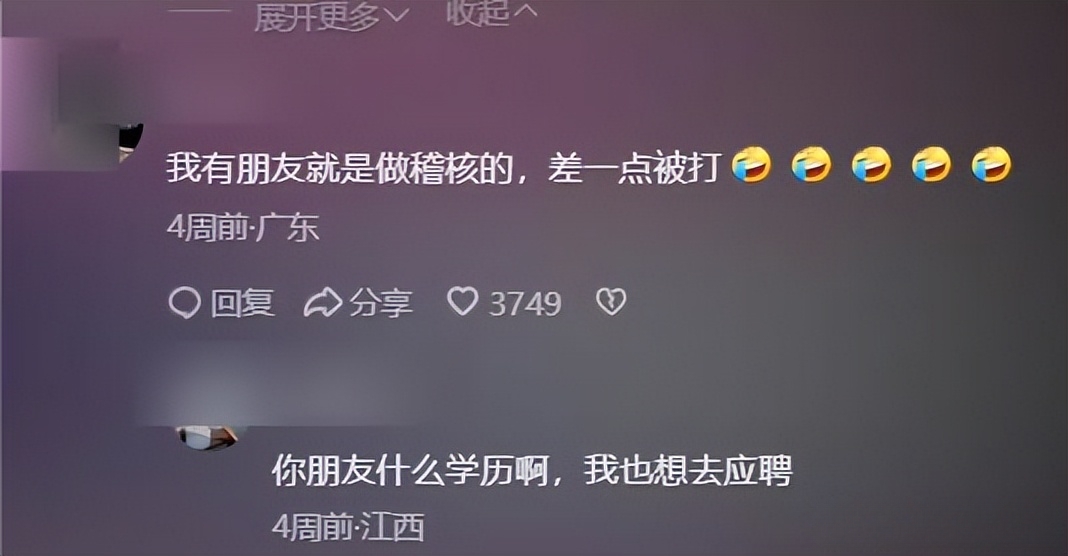Expand more replies with 展开更多
The height and width of the screenshot is (556, 1068).
click(331, 16)
